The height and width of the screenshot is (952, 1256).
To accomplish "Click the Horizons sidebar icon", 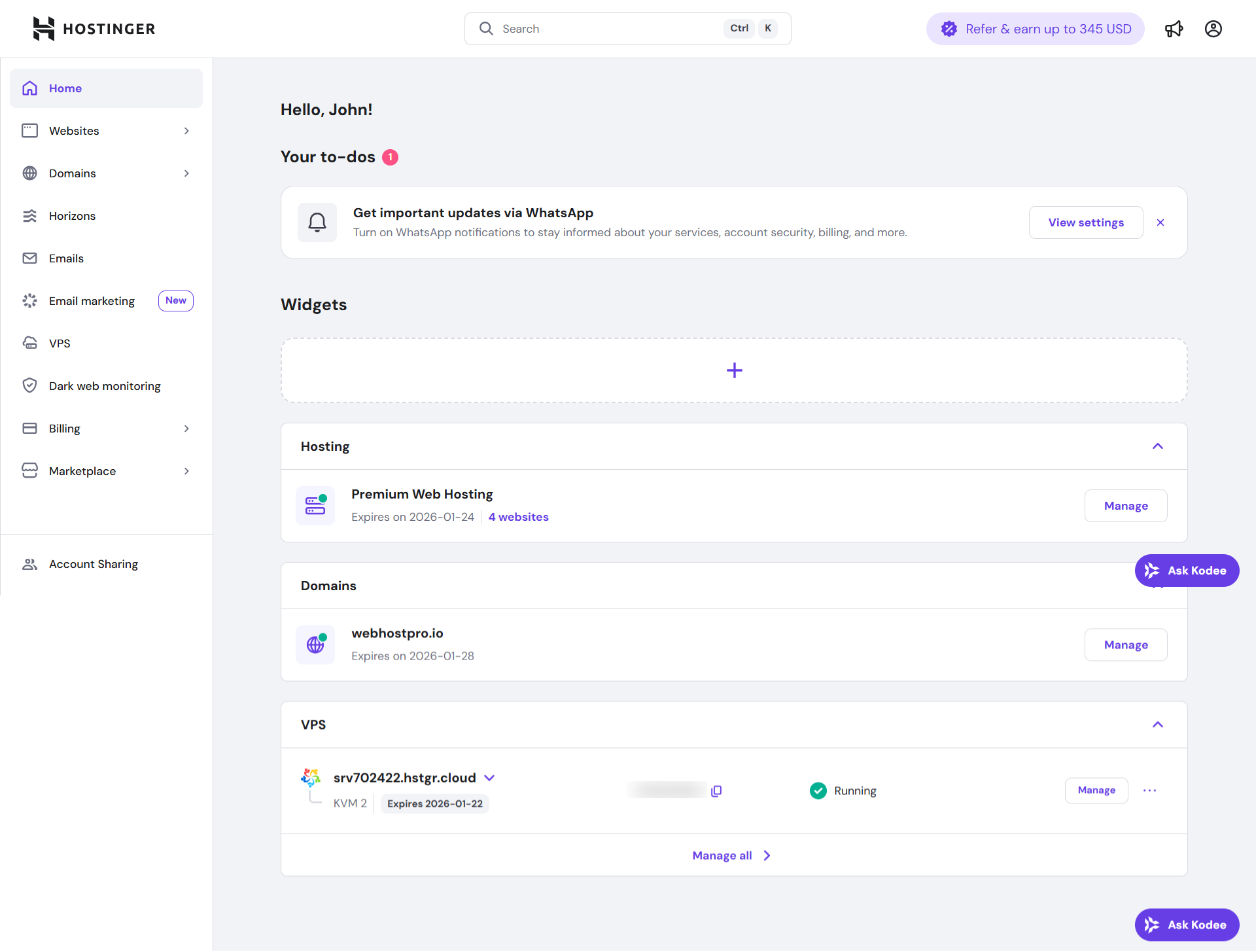I will [30, 216].
